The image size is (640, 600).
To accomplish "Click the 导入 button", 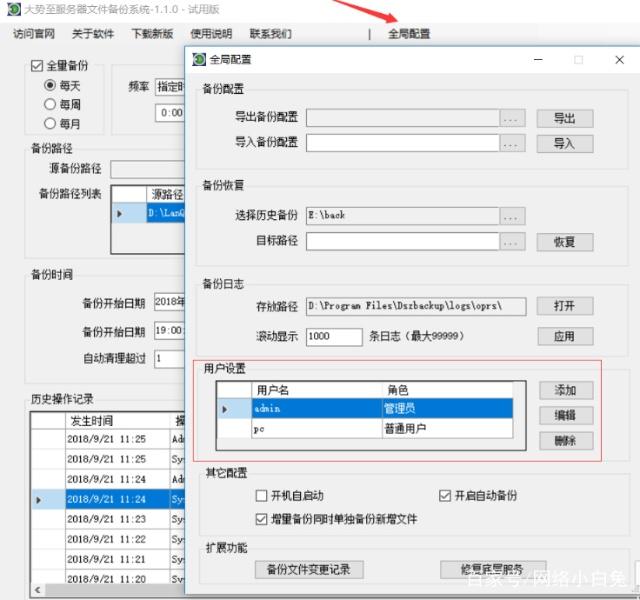I will click(x=565, y=144).
